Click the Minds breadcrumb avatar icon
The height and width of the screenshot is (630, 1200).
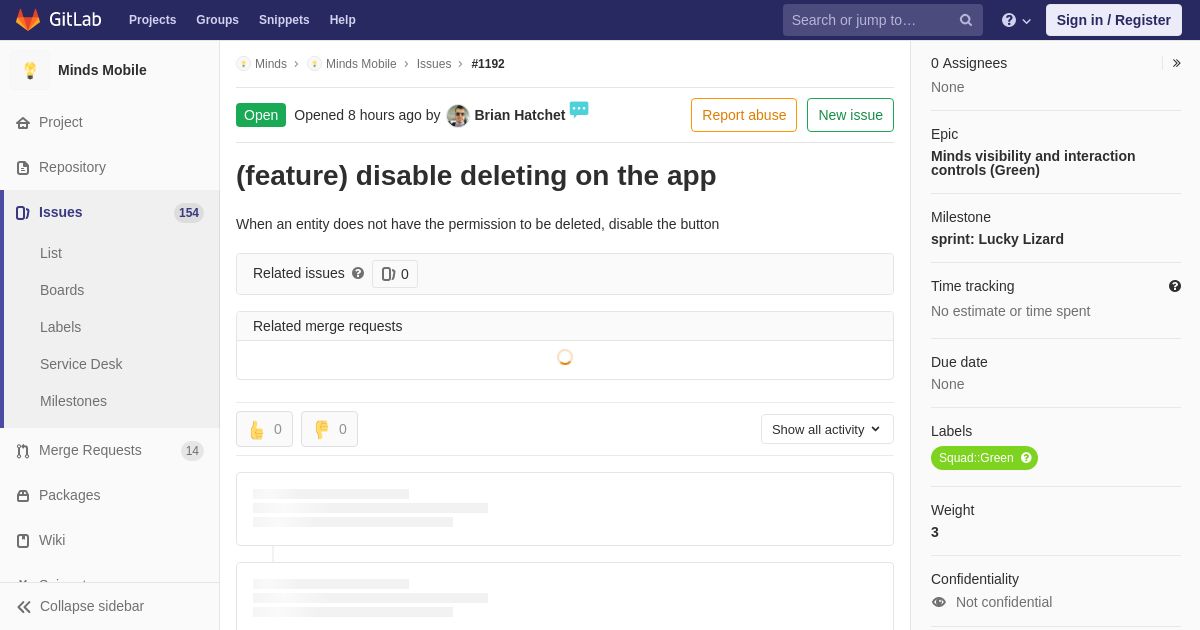coord(243,64)
